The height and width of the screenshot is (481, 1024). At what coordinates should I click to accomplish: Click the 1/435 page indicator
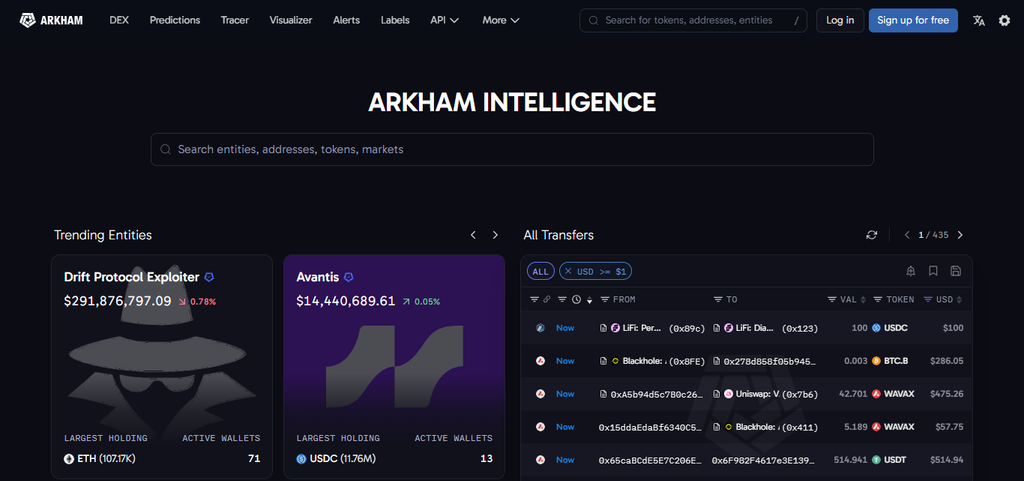click(933, 235)
